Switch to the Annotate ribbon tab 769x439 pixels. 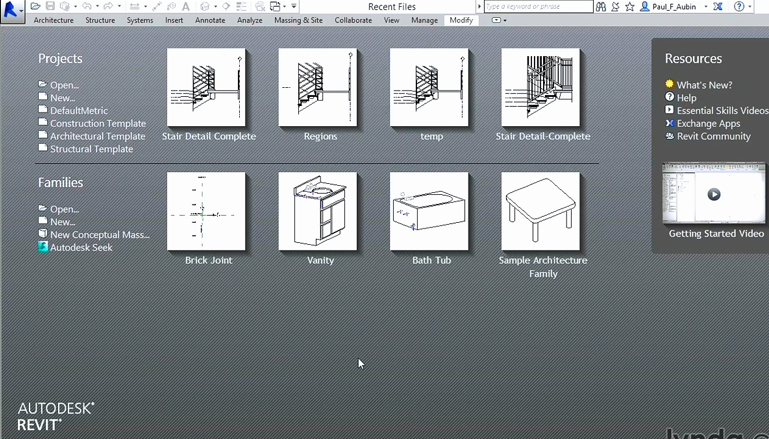210,20
